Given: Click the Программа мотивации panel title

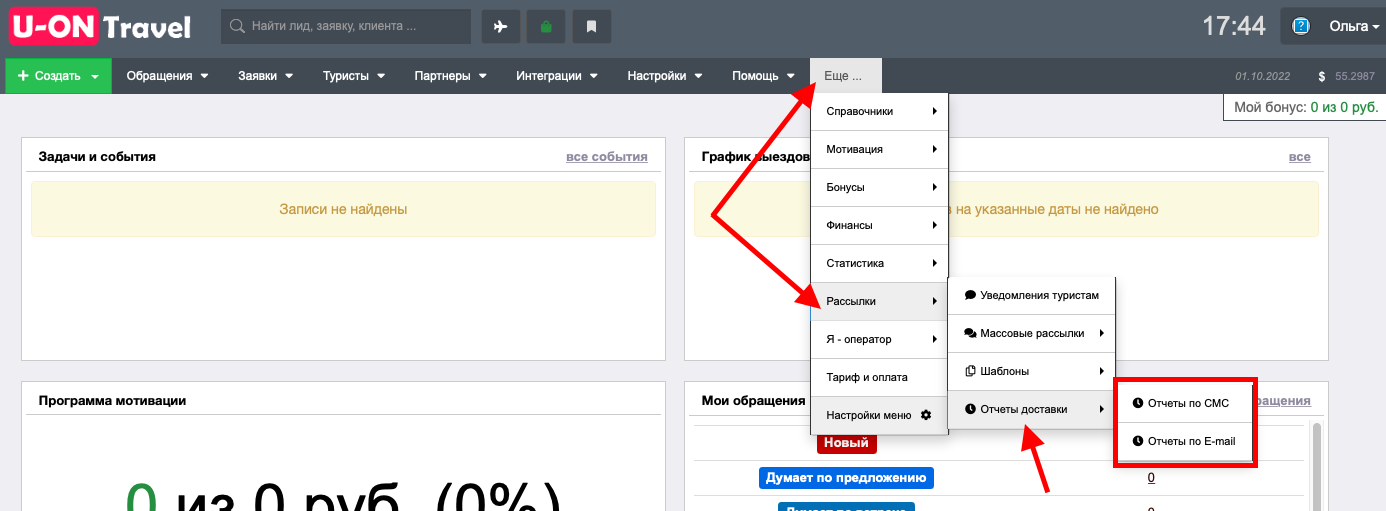Looking at the screenshot, I should point(112,400).
